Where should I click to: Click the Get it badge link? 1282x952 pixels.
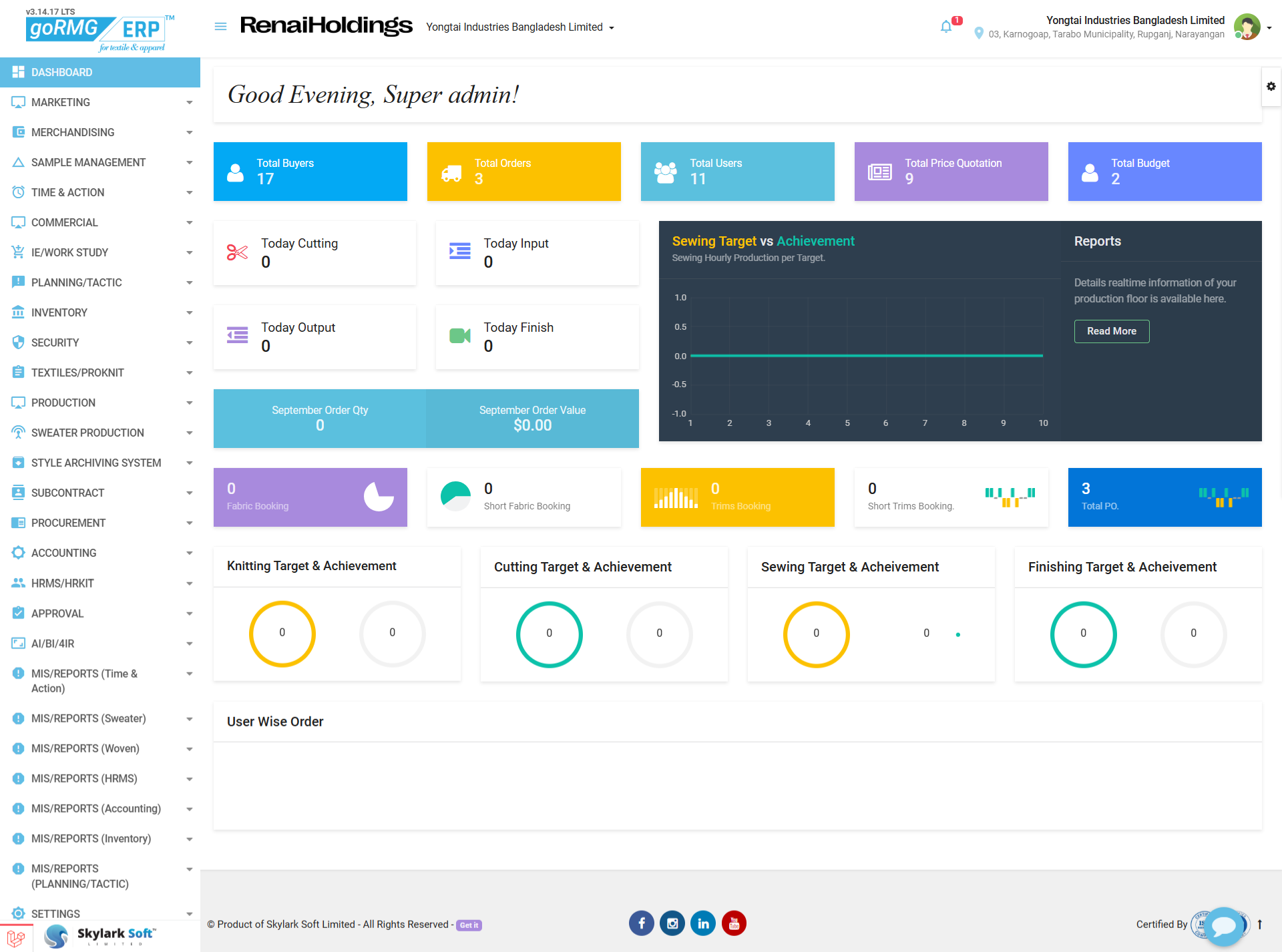click(x=469, y=925)
